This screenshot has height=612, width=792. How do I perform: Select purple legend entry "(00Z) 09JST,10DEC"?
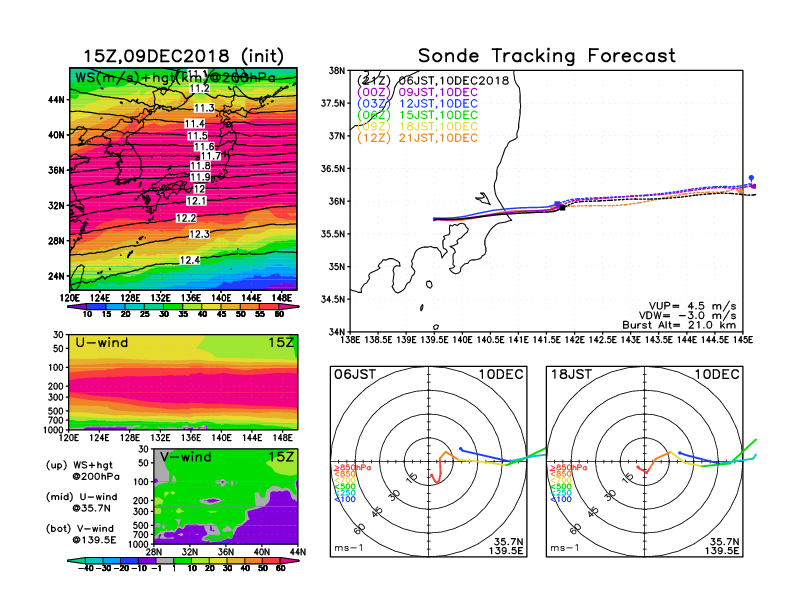click(x=417, y=92)
